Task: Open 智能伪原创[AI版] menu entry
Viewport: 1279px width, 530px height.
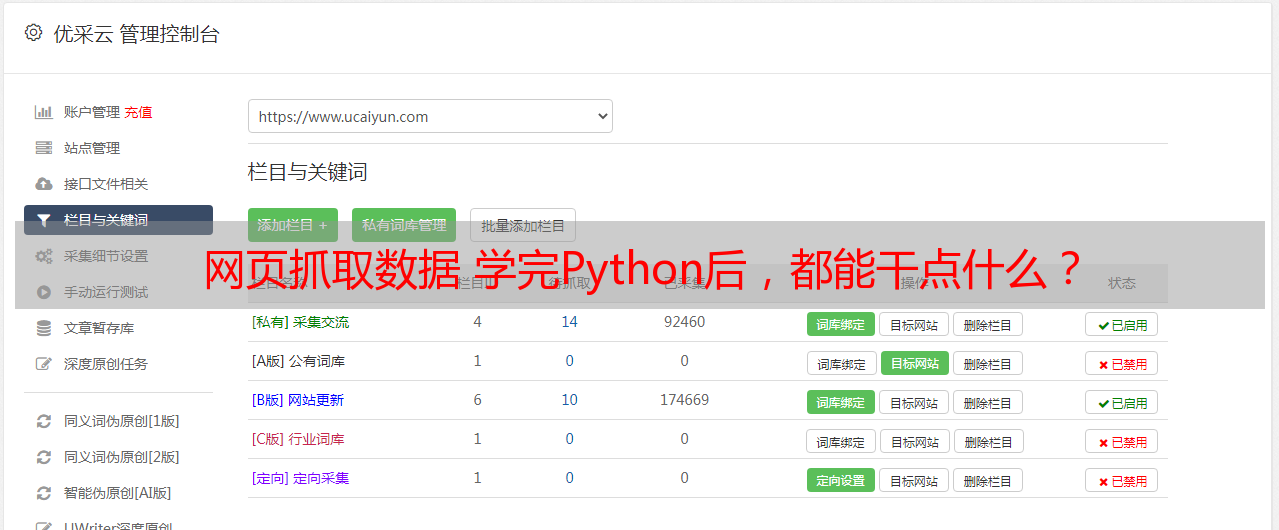Action: [x=118, y=493]
